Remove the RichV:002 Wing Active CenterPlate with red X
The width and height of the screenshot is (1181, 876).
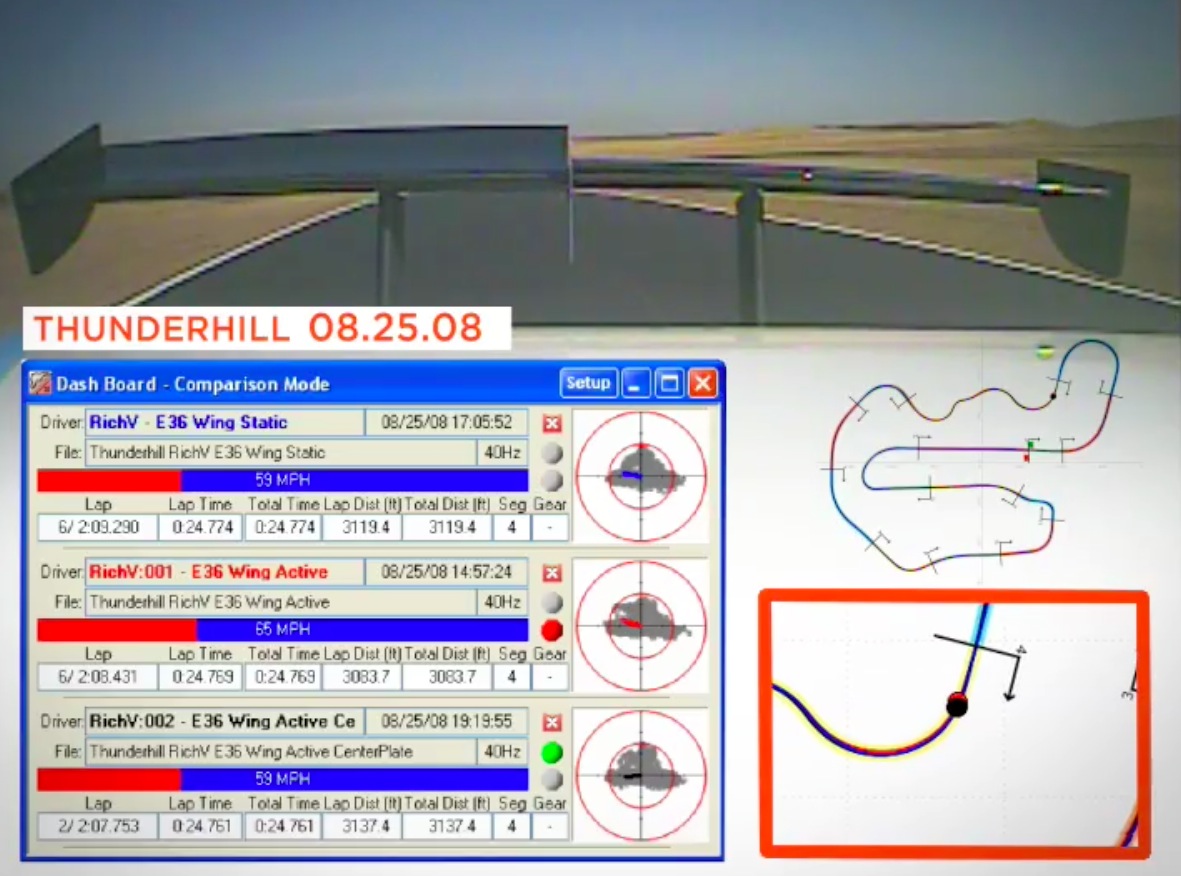551,722
